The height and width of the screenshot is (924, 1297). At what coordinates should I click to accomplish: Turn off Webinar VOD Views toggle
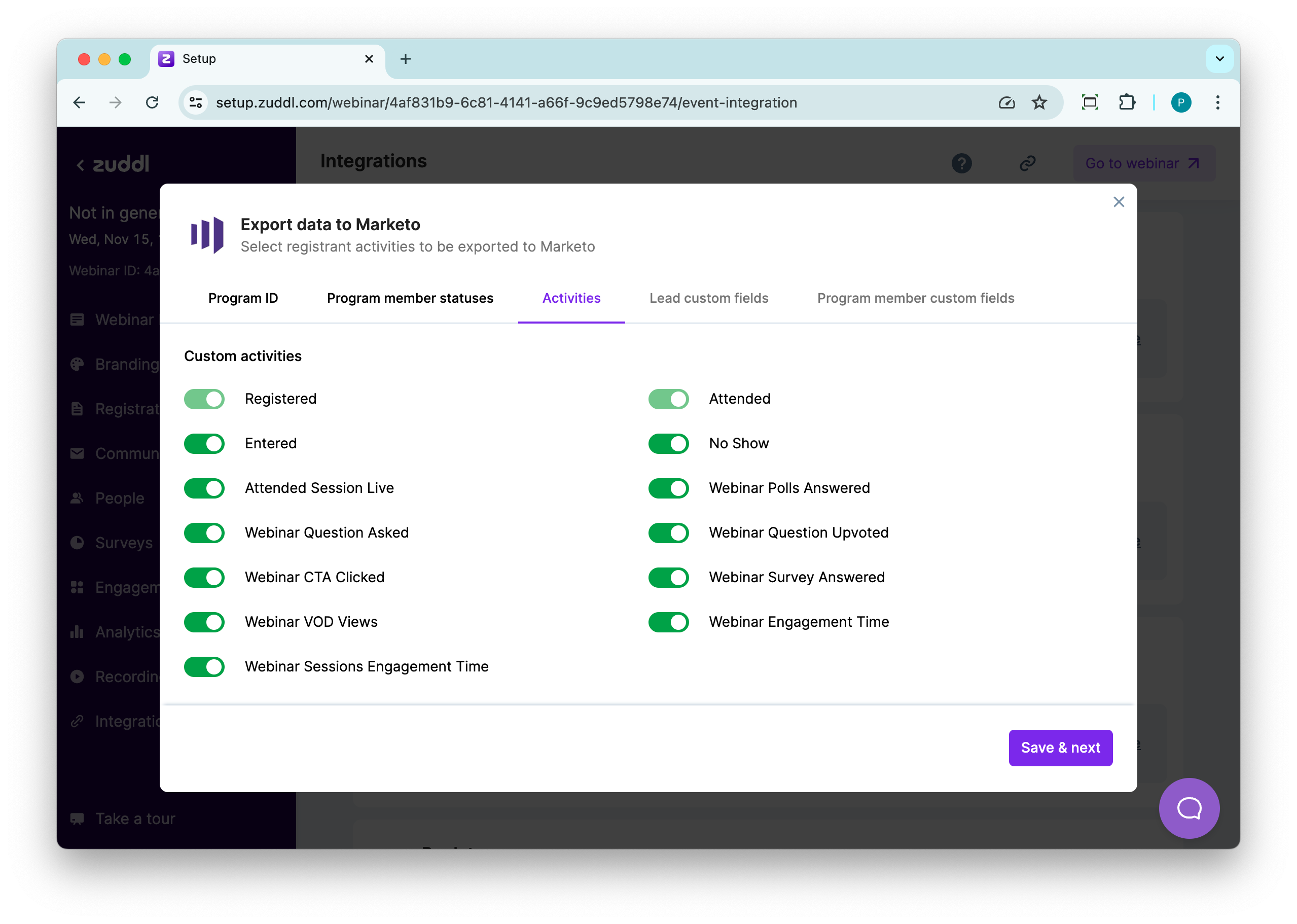(204, 622)
